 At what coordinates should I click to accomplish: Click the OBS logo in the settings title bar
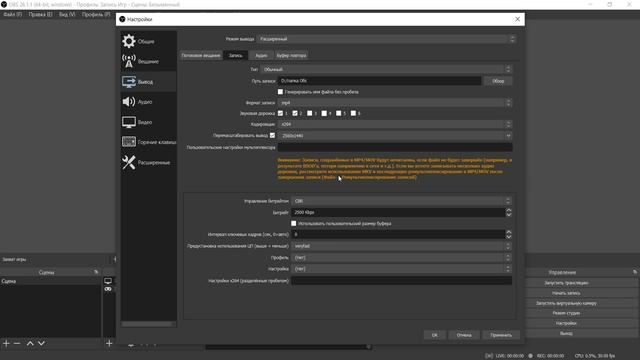pyautogui.click(x=122, y=19)
